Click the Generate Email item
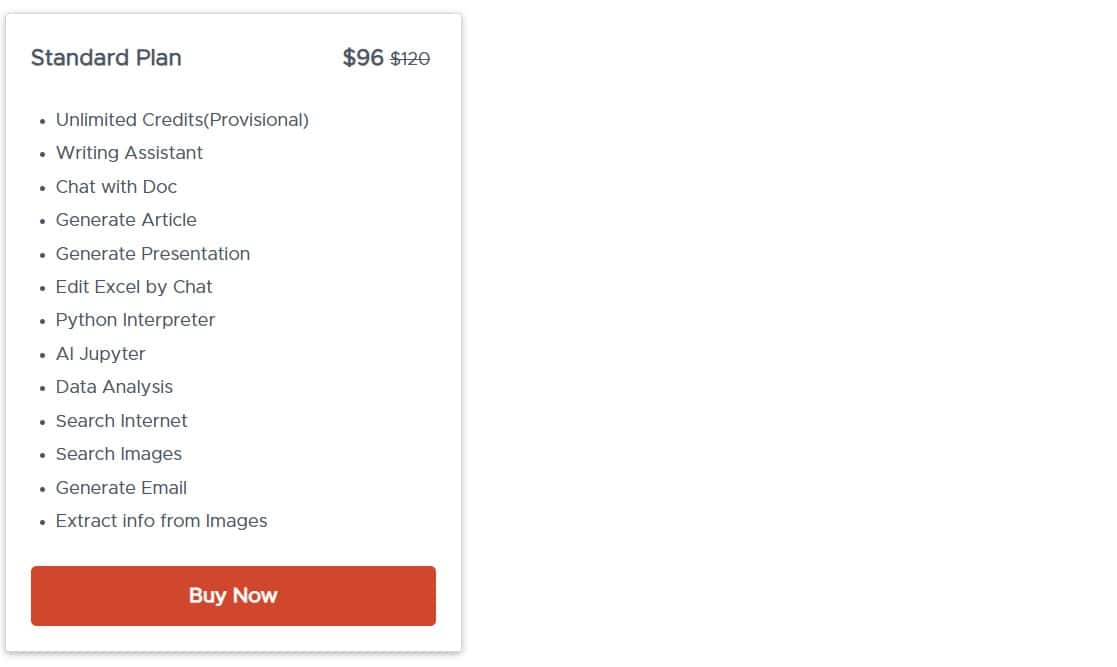This screenshot has width=1117, height=667. click(x=121, y=488)
